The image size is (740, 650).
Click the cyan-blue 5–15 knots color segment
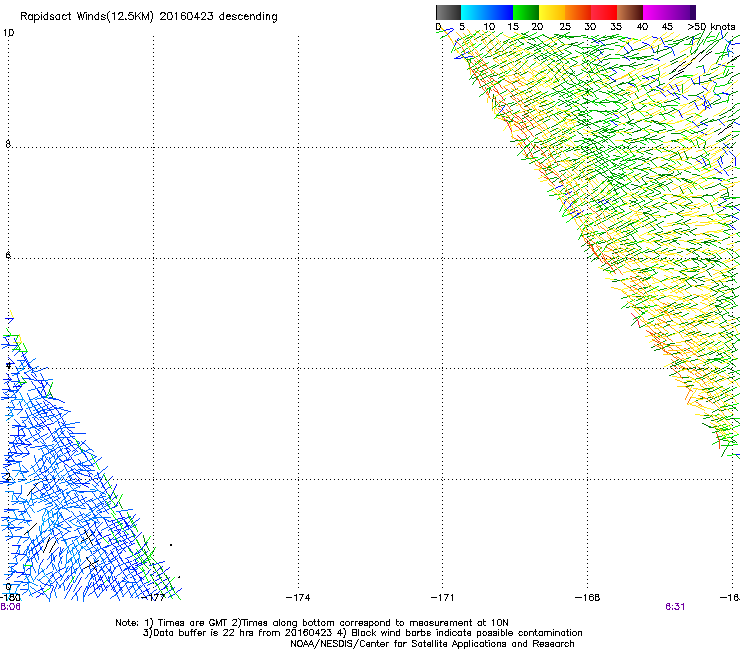pos(487,12)
